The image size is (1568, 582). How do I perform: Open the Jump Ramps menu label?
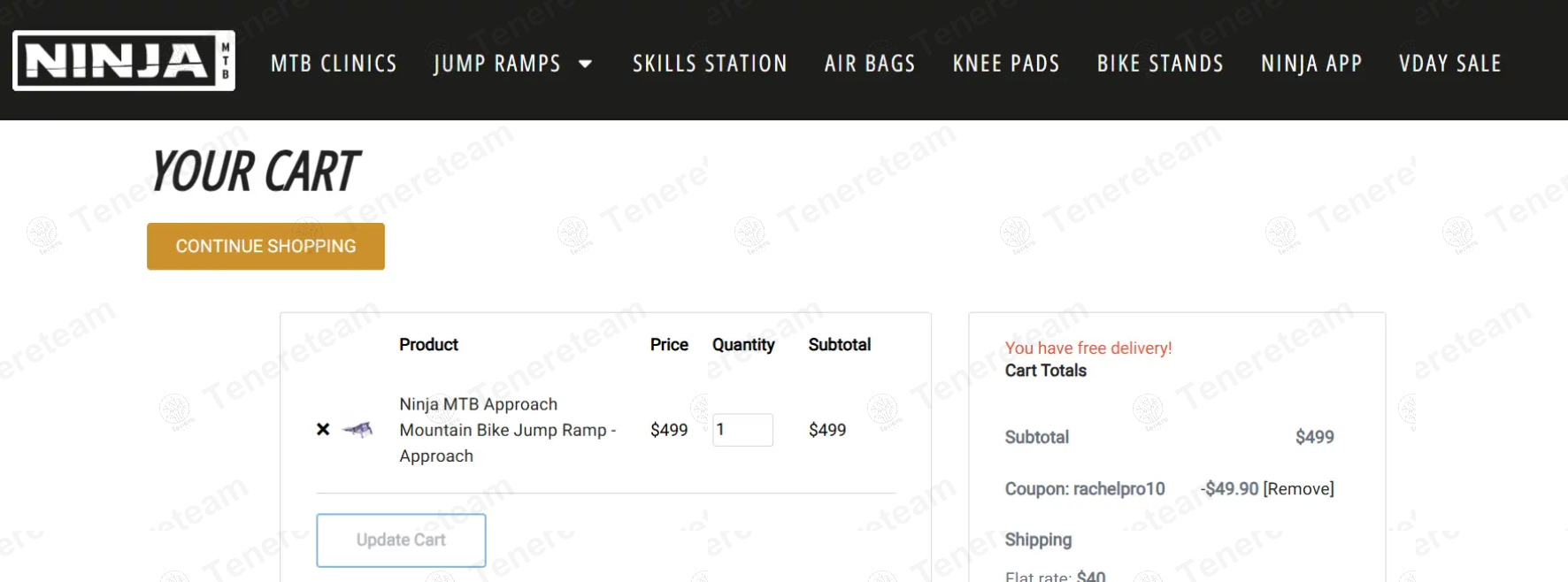pyautogui.click(x=496, y=64)
